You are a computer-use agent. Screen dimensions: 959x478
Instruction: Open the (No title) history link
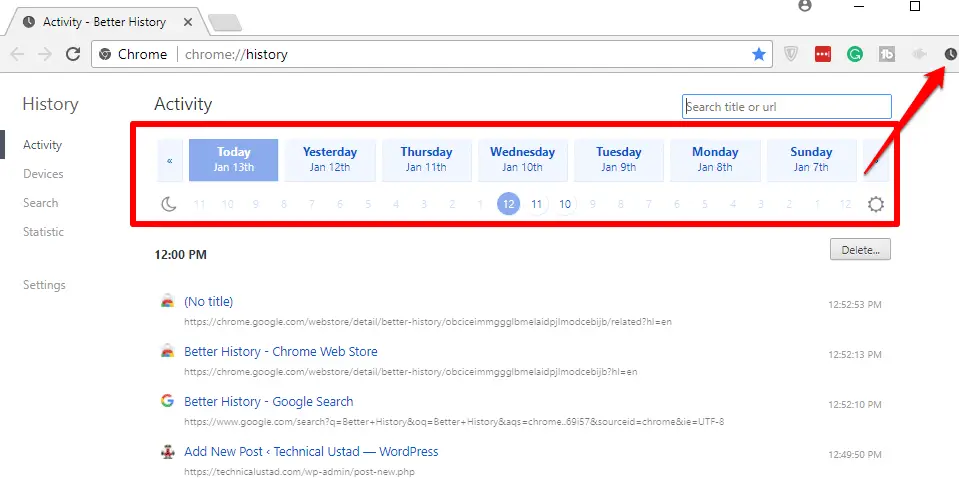pos(209,301)
